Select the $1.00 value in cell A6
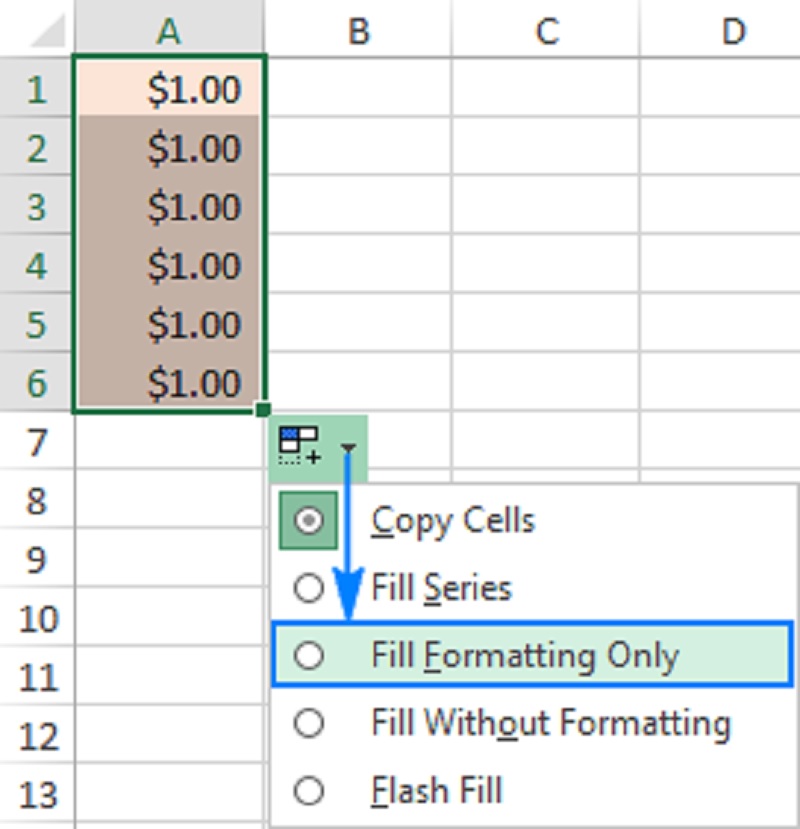The height and width of the screenshot is (829, 800). click(167, 383)
